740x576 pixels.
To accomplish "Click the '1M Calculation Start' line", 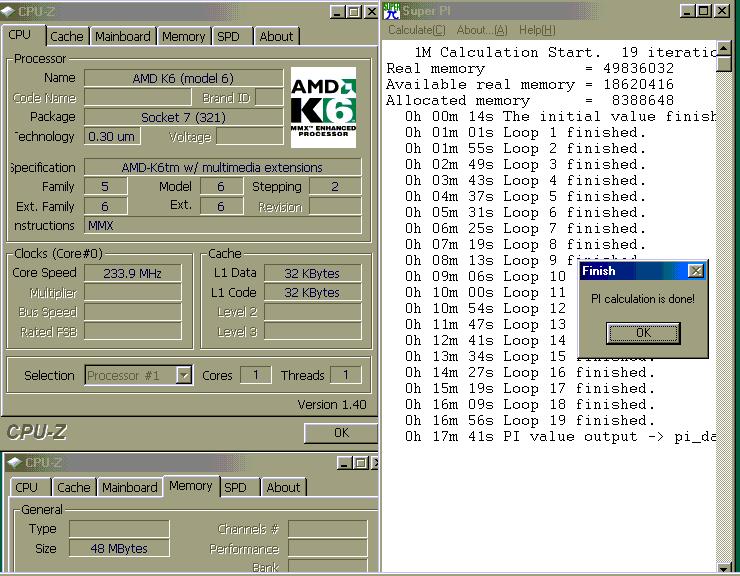I will 565,52.
